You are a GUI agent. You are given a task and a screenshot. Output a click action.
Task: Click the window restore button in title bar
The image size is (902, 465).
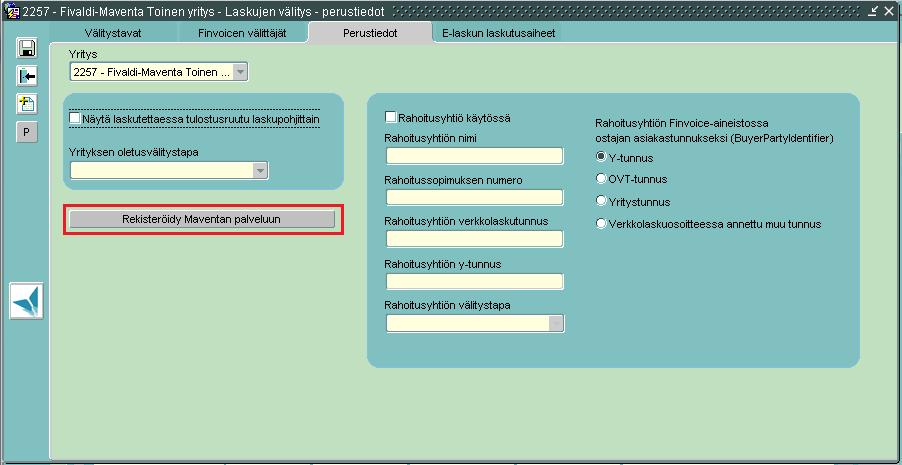[x=873, y=10]
